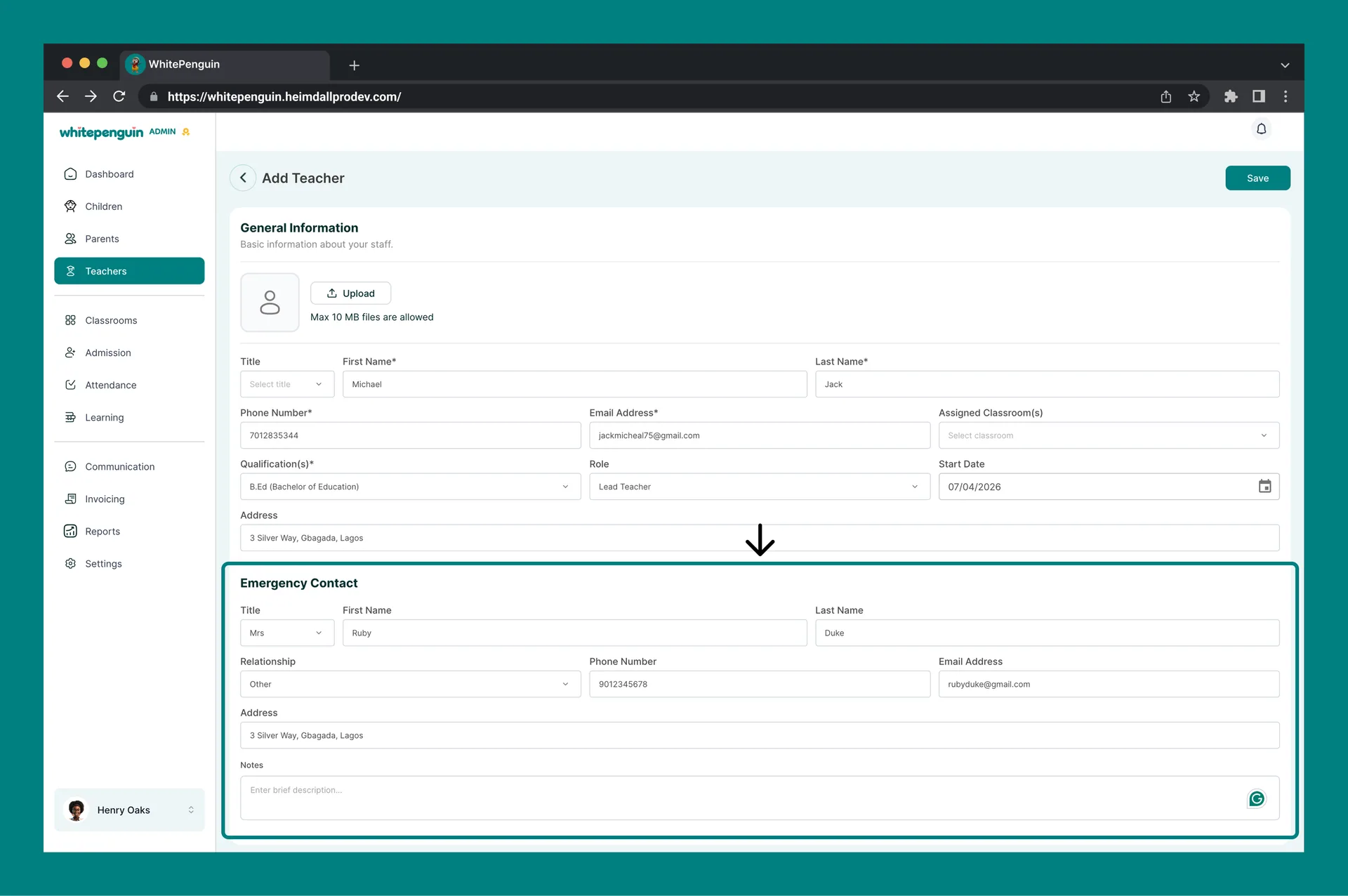Screen dimensions: 1348x896
Task: Click the Parents sidebar icon
Action: (70, 239)
